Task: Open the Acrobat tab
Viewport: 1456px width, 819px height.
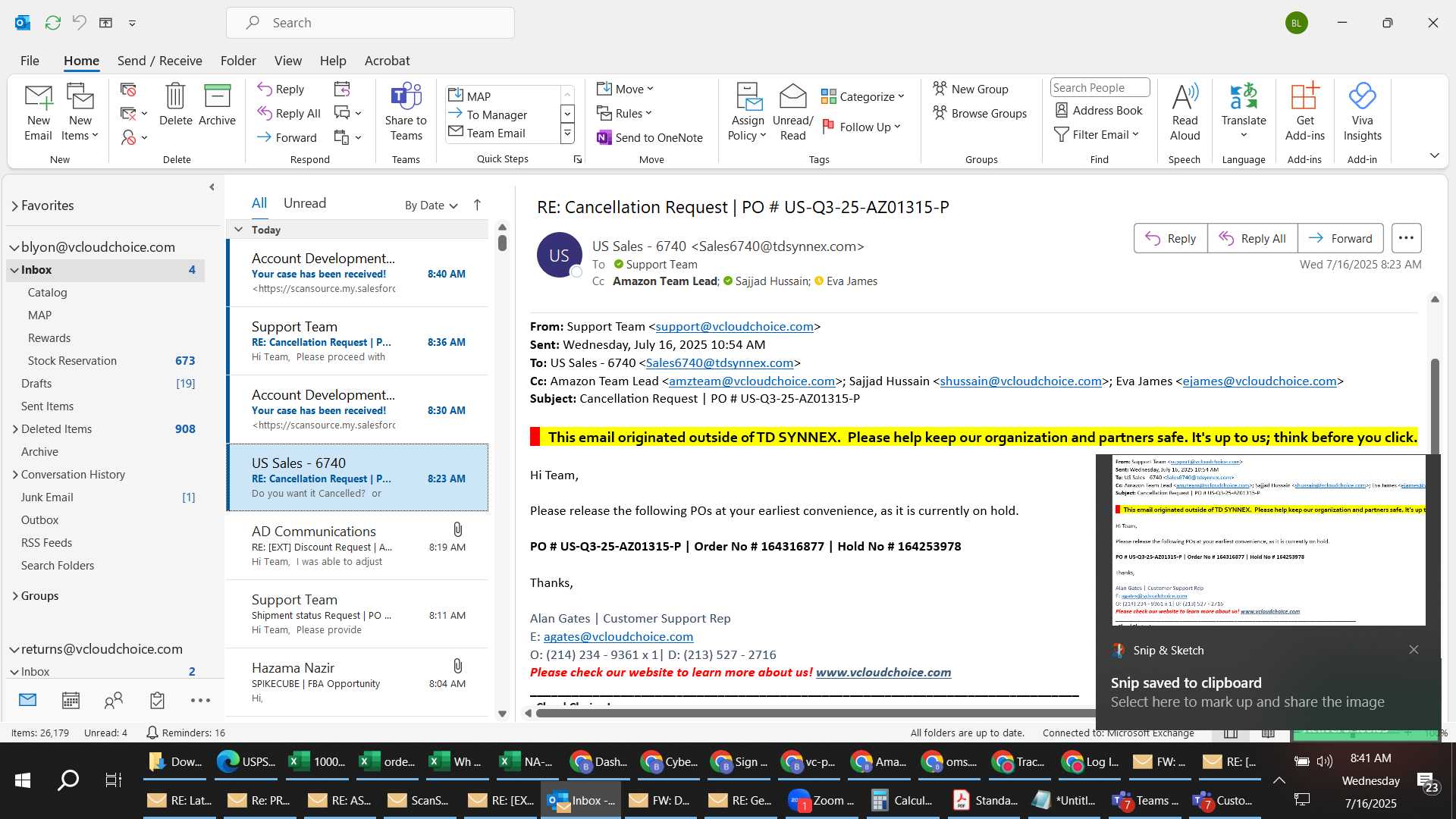Action: (x=387, y=61)
